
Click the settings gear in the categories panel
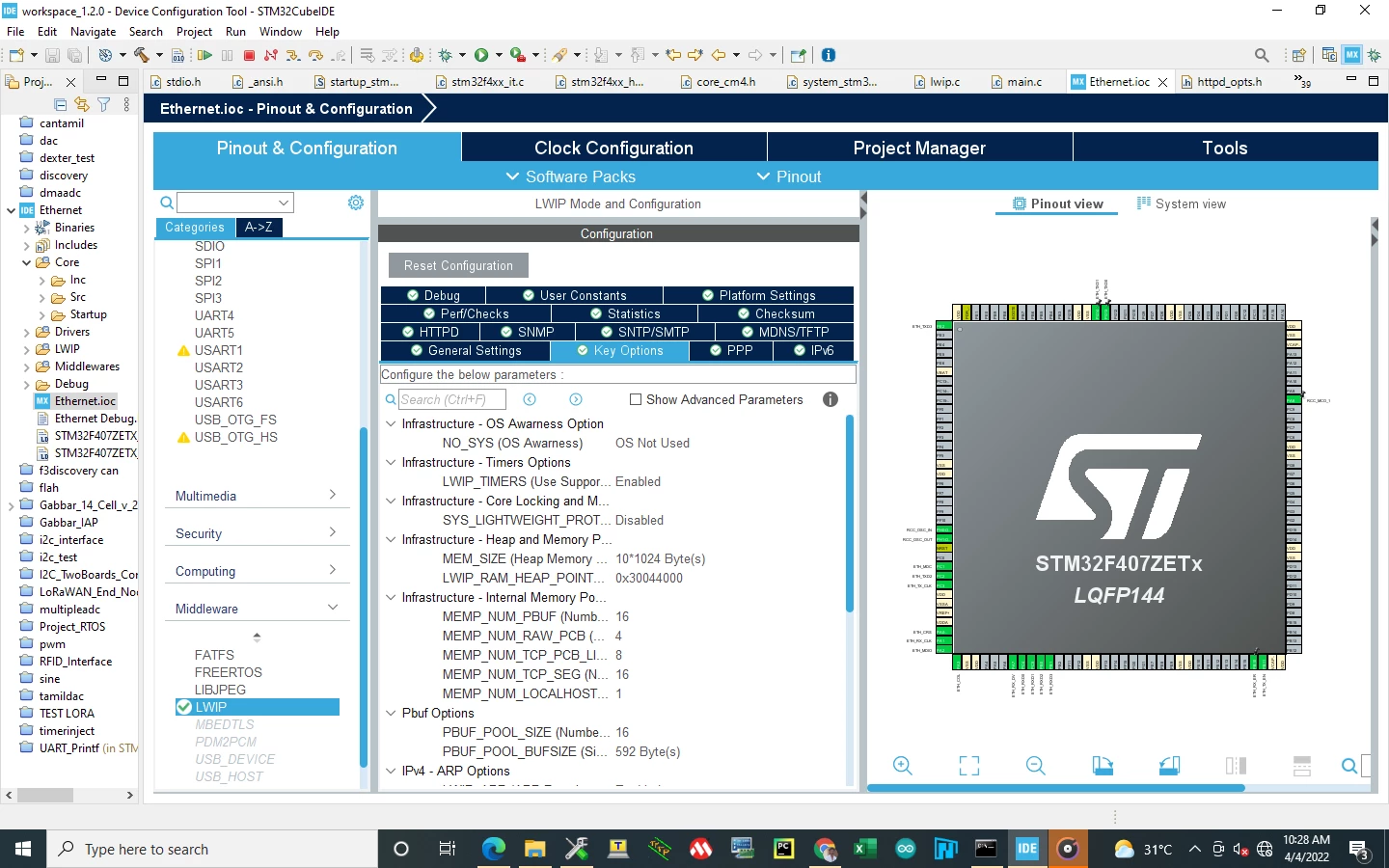(356, 203)
